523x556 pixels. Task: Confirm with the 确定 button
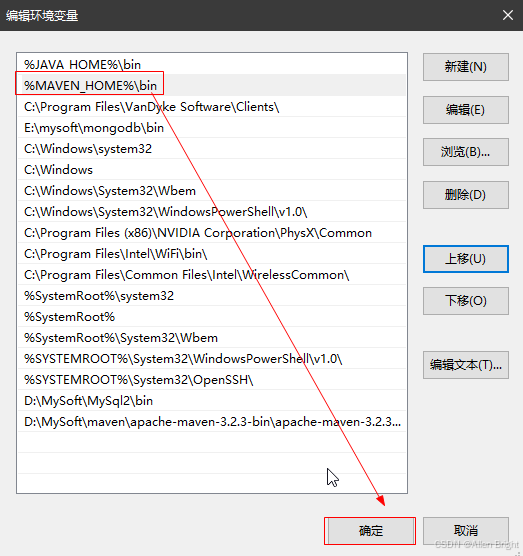(370, 531)
